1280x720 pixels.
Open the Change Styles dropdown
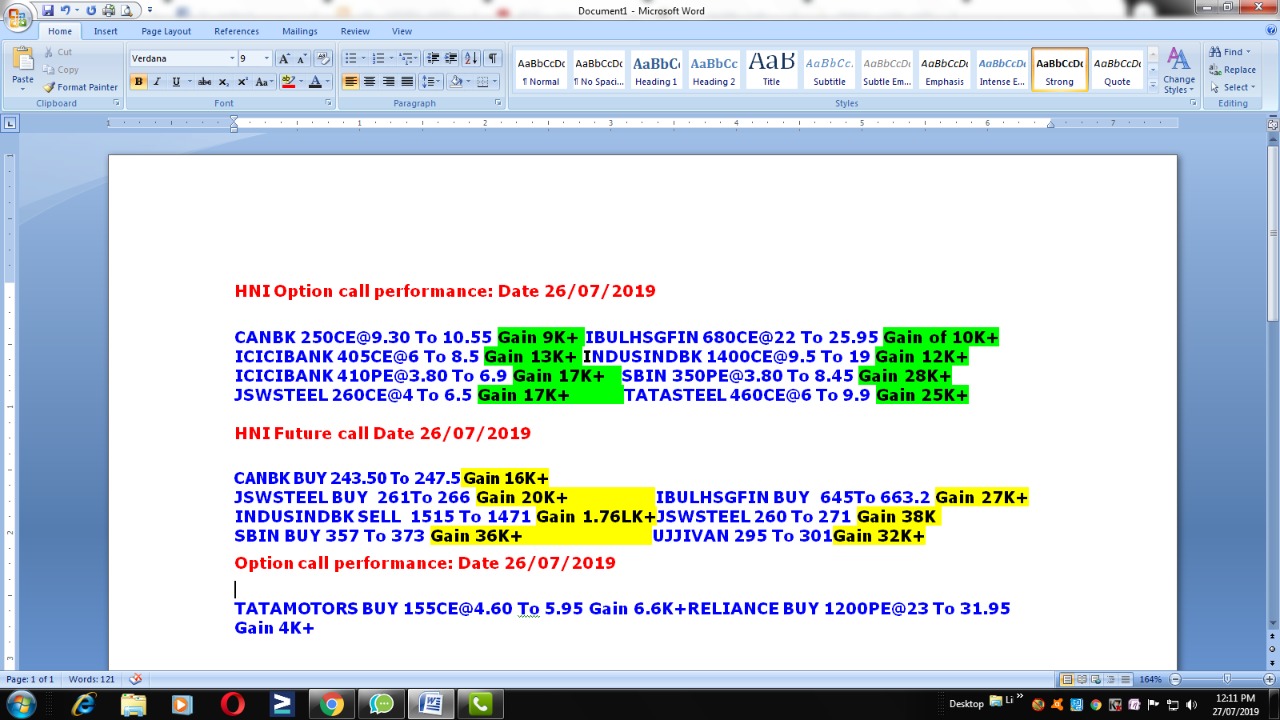(x=1179, y=72)
